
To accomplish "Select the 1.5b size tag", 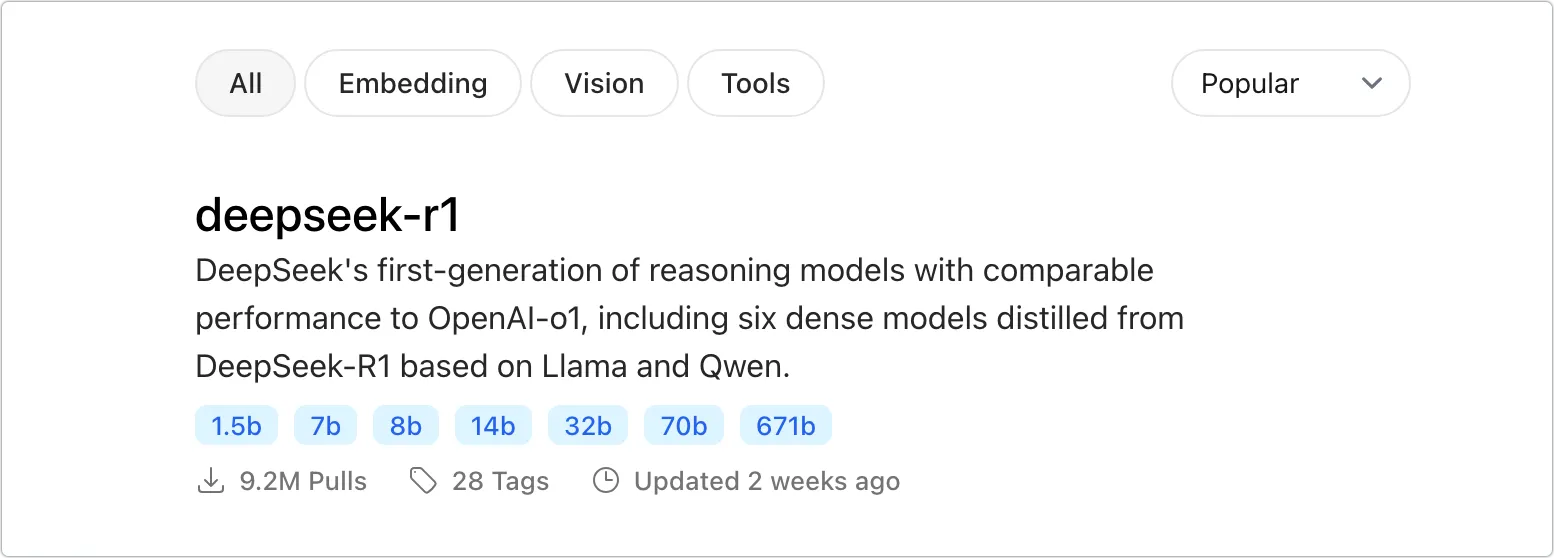I will coord(236,426).
